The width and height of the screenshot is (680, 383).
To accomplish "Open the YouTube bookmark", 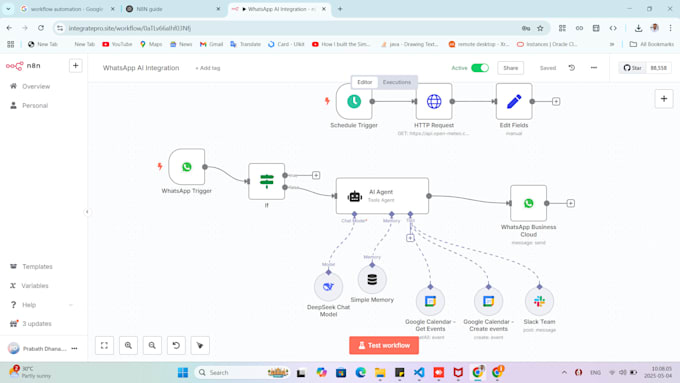I will (x=117, y=44).
